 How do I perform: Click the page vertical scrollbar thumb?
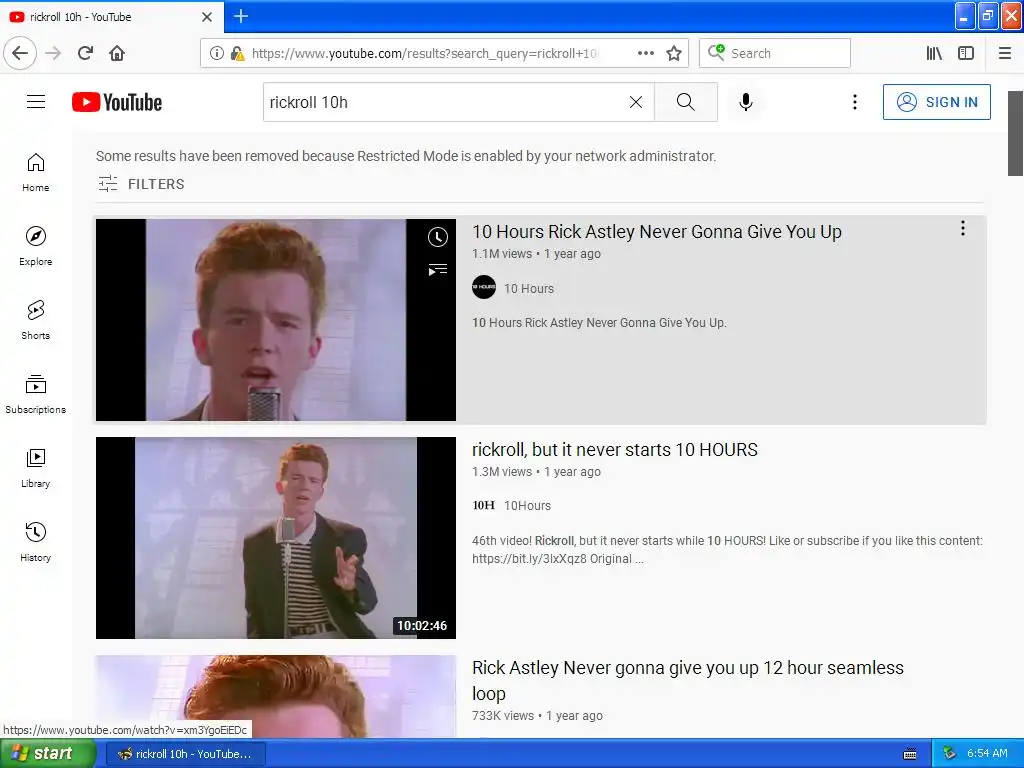(x=1015, y=133)
